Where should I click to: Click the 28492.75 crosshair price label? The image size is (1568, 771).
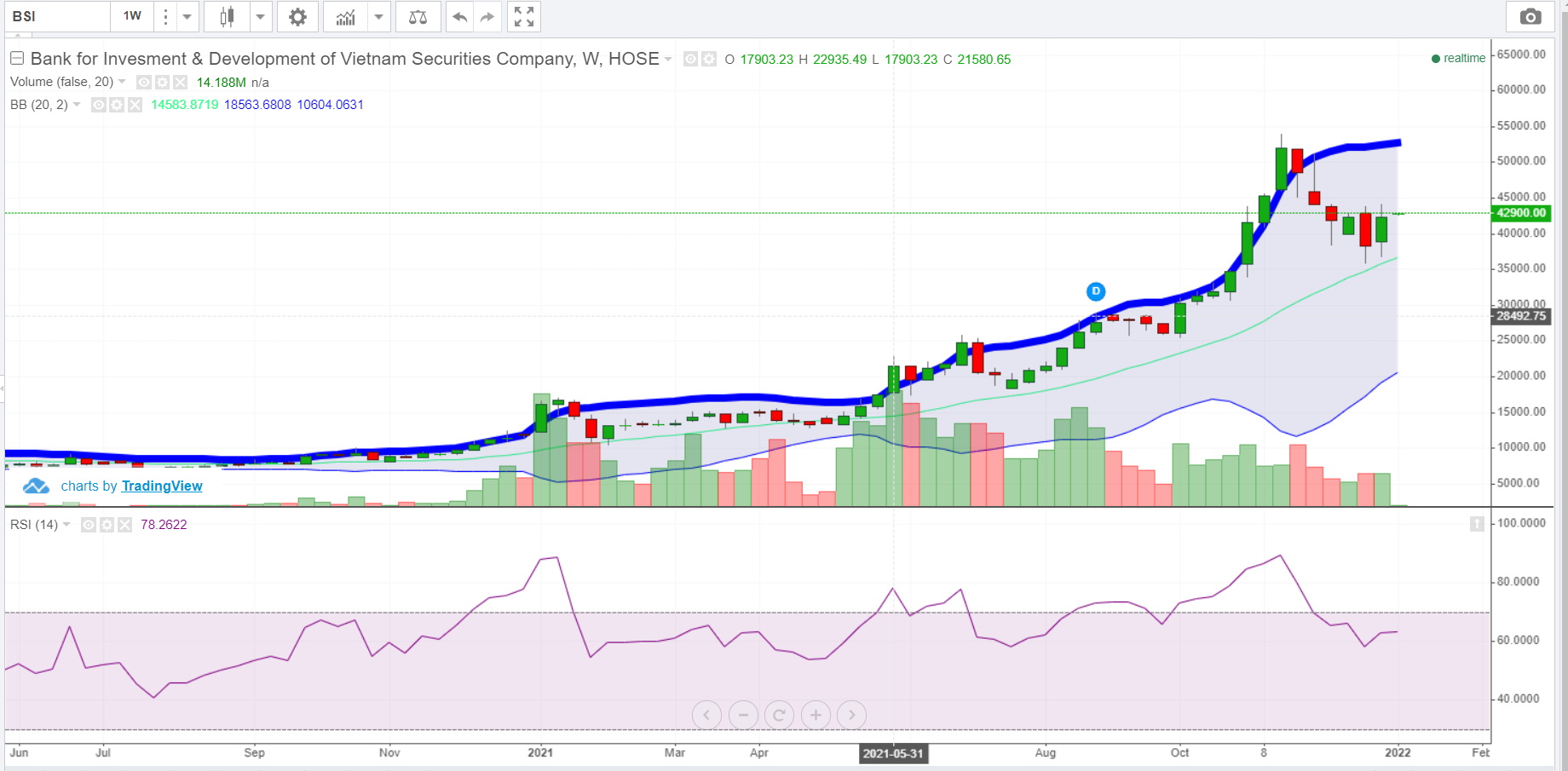pos(1521,316)
